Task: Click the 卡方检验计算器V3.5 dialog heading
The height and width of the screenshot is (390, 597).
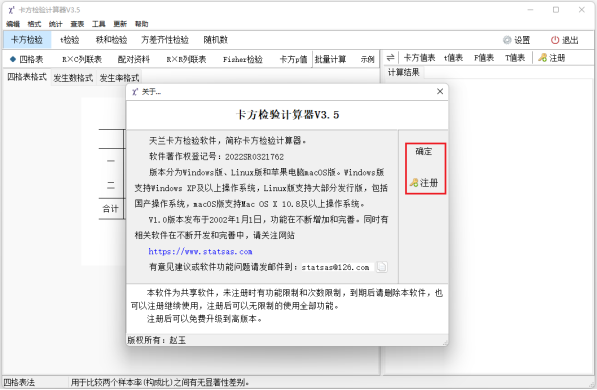Action: tap(287, 115)
